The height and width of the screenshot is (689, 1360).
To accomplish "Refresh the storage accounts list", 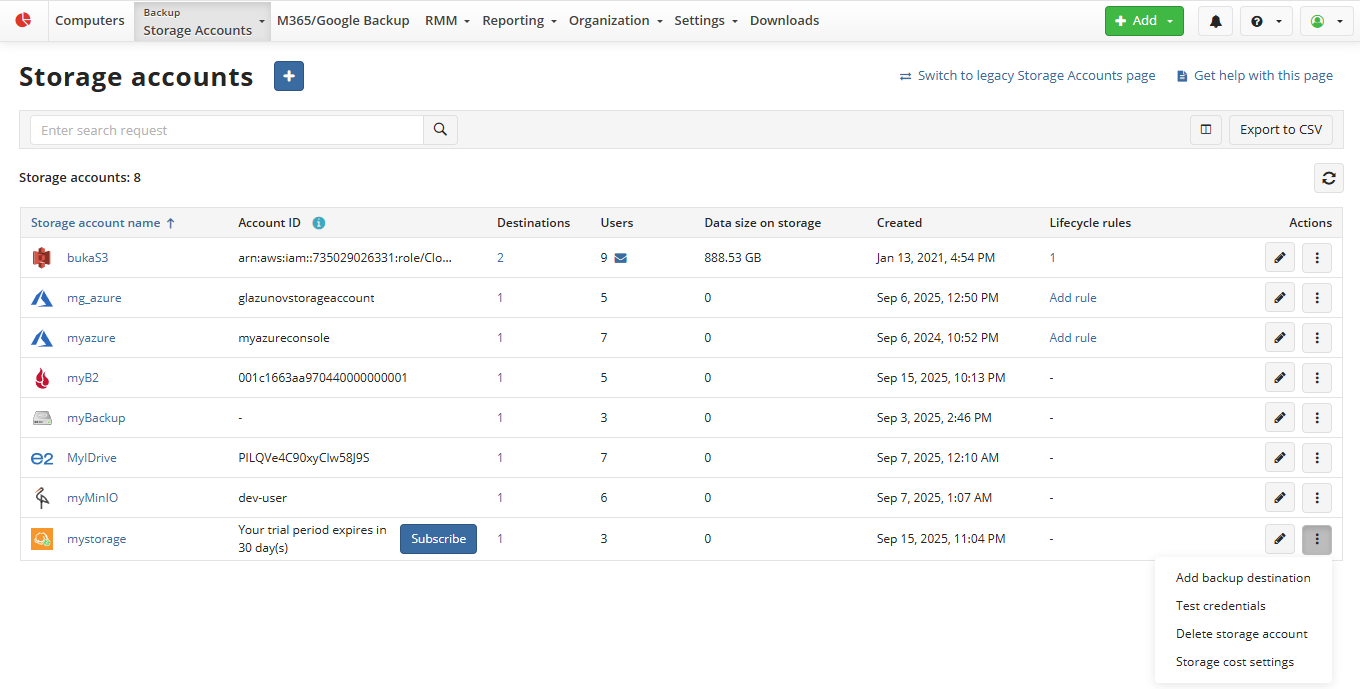I will [x=1328, y=178].
